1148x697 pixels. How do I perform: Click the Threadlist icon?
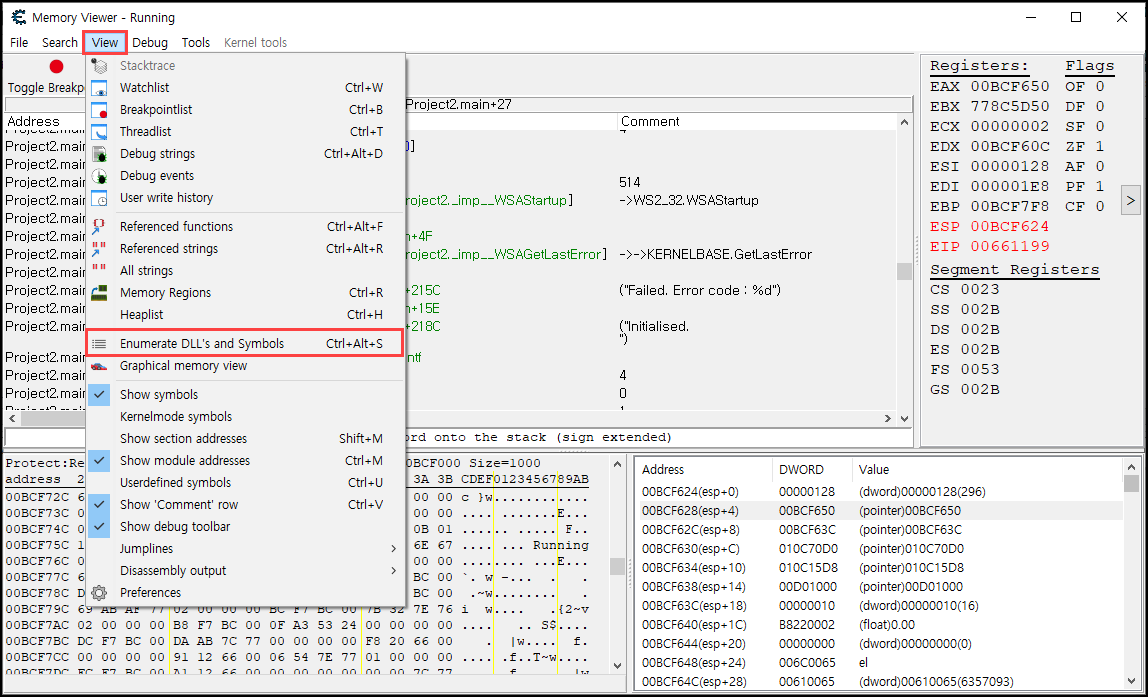point(99,132)
